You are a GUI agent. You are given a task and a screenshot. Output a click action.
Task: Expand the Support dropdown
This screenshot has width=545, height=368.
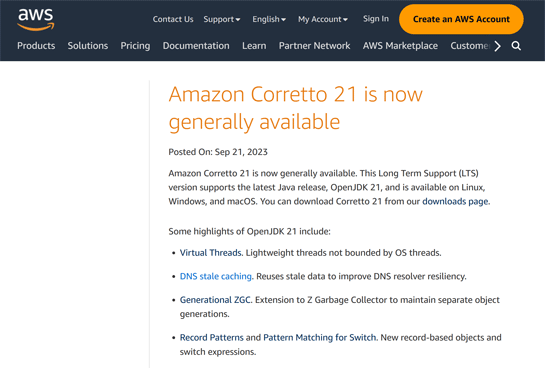pyautogui.click(x=222, y=19)
